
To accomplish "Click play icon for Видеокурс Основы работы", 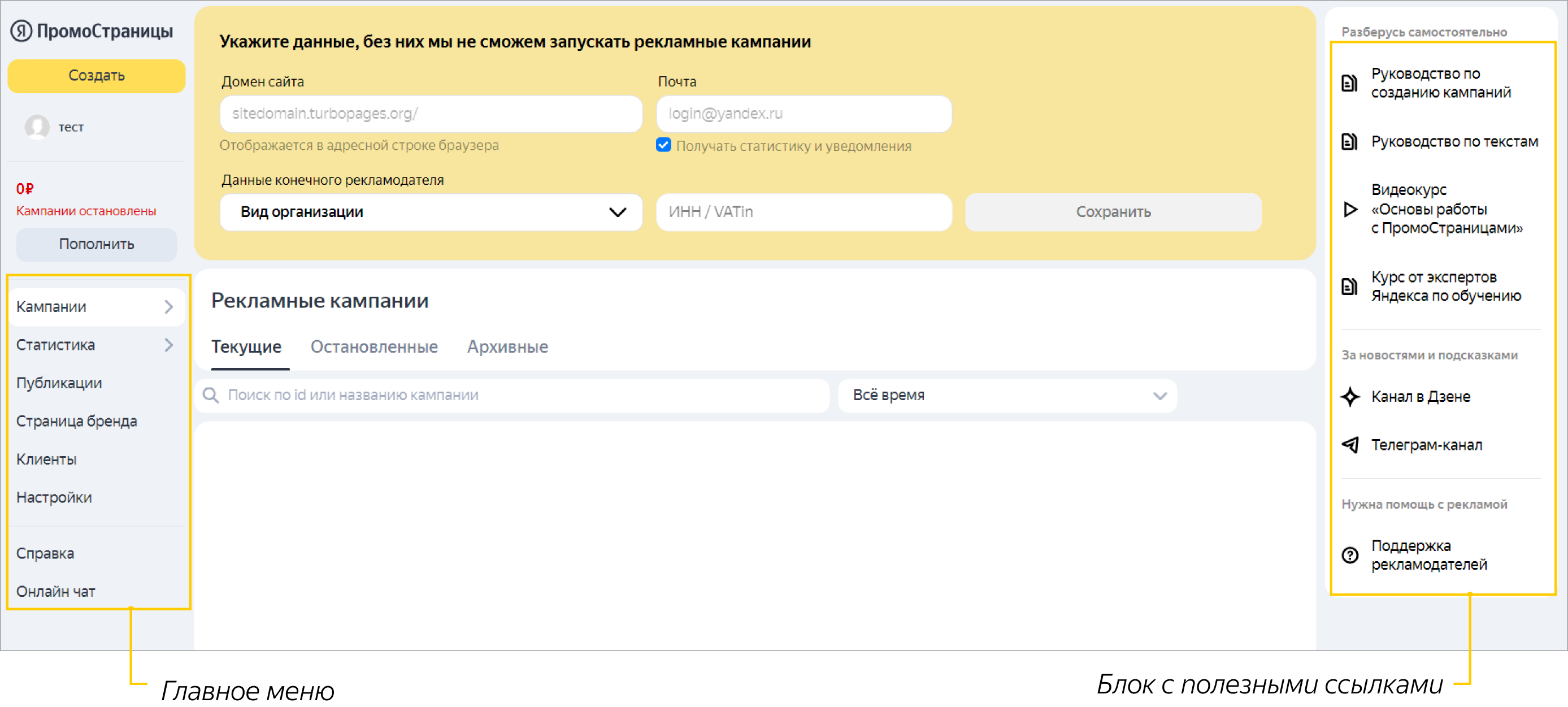I will 1350,210.
